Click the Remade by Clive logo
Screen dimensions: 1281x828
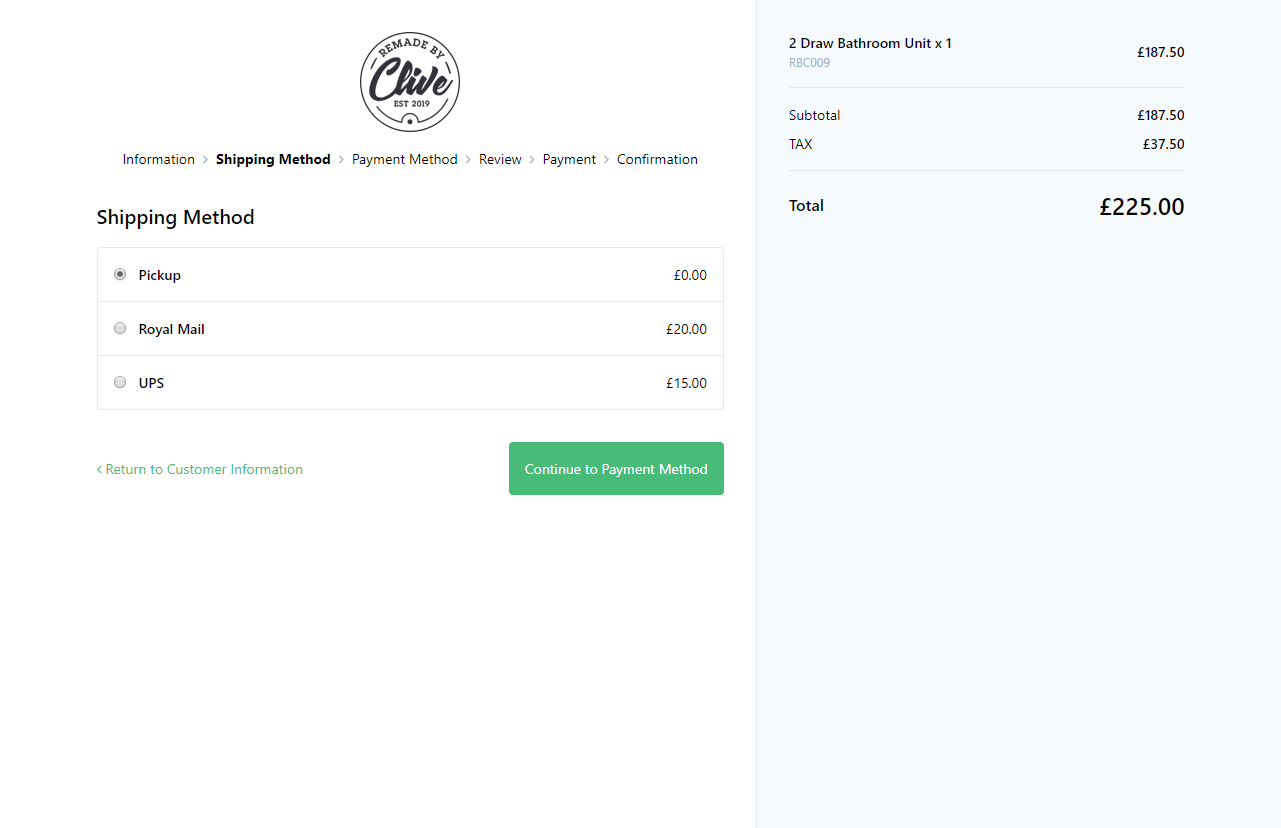(410, 82)
